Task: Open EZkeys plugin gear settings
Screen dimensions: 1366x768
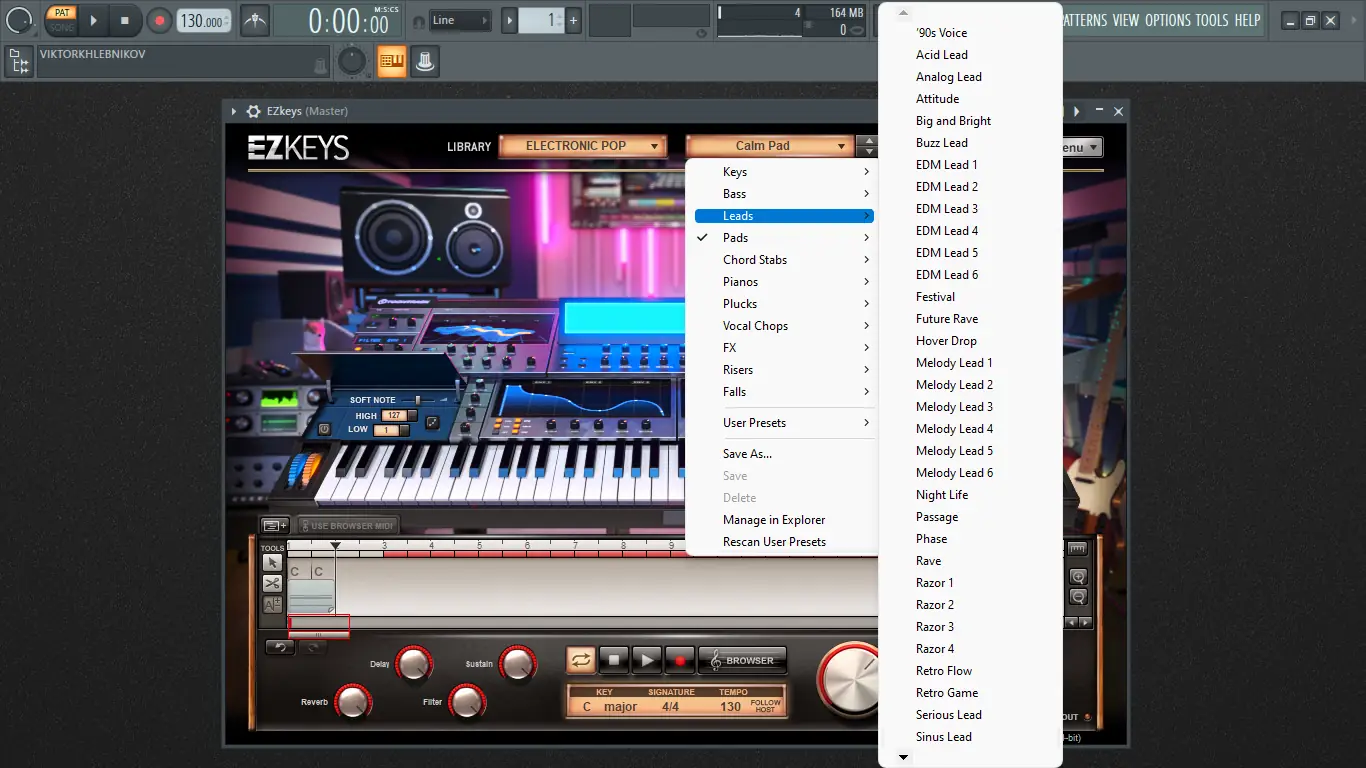Action: click(254, 111)
